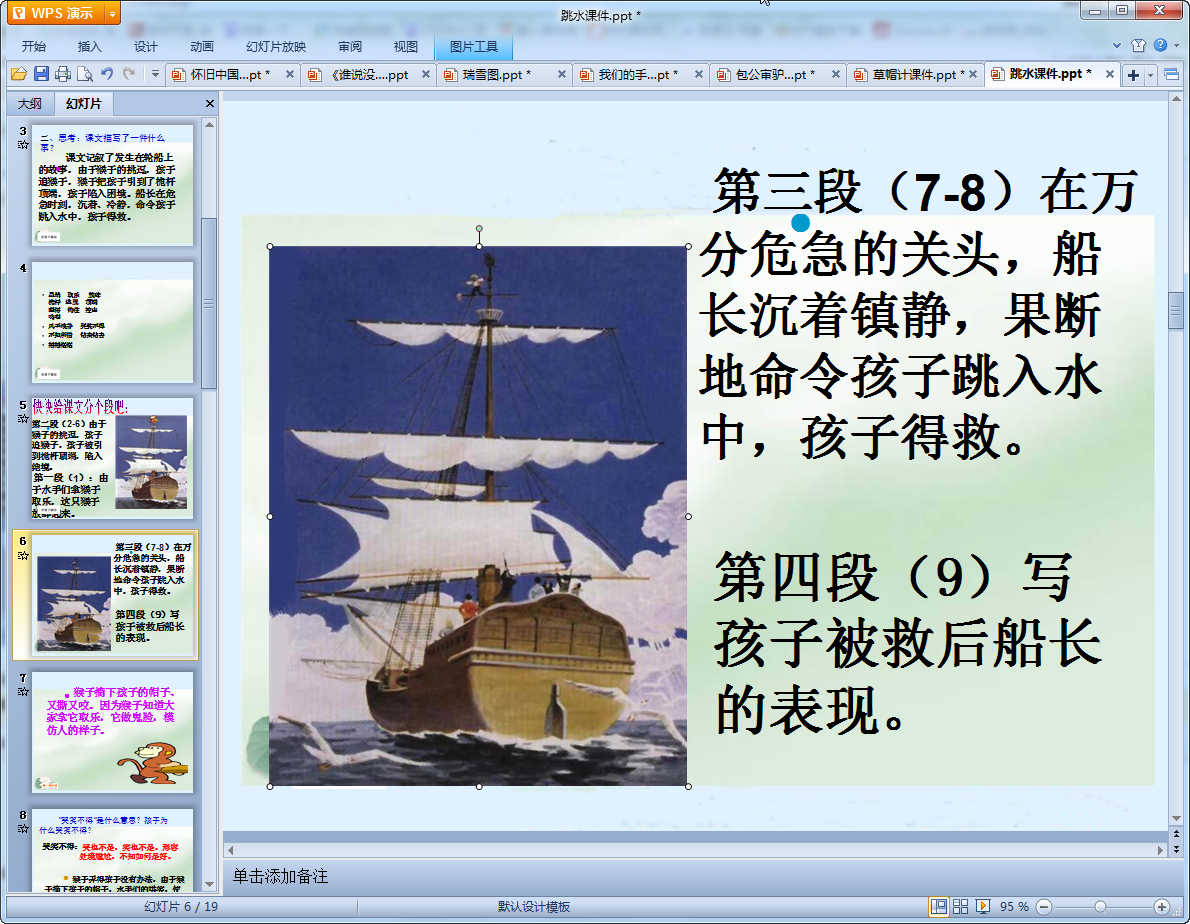Zoom in with the plus button

(1161, 907)
